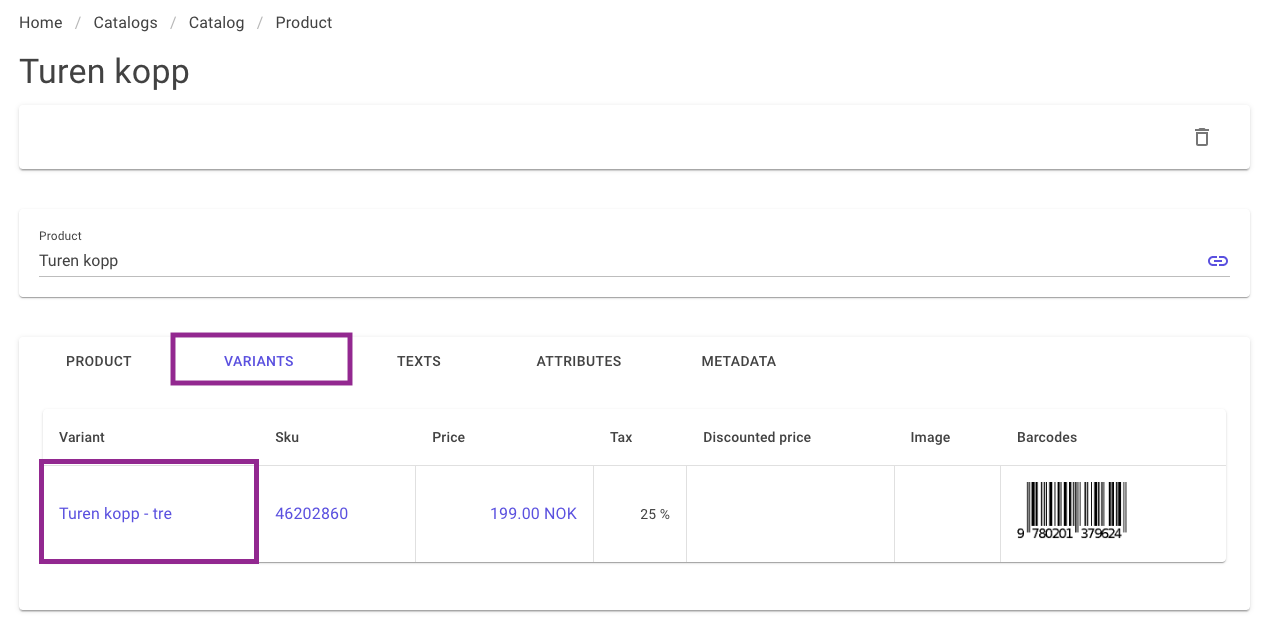Click the Product breadcrumb item
The width and height of the screenshot is (1266, 624).
pyautogui.click(x=304, y=22)
